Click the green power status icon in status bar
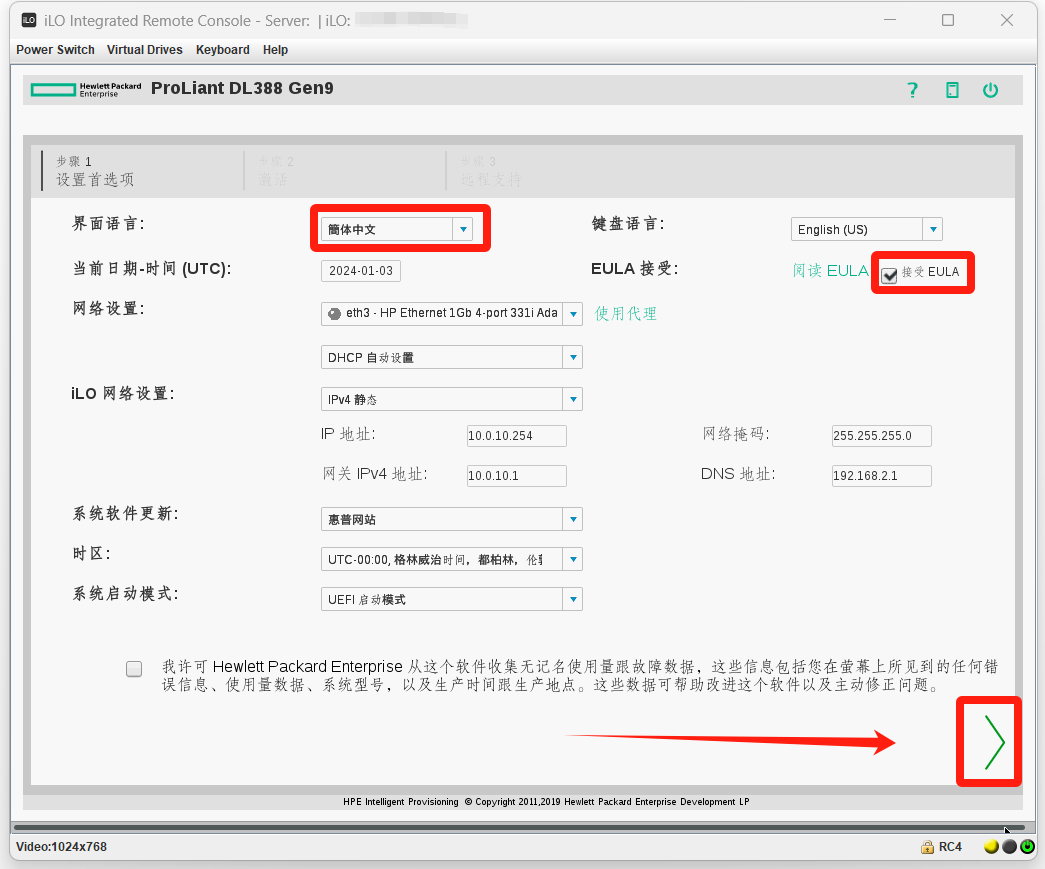The height and width of the screenshot is (869, 1045). (1027, 847)
